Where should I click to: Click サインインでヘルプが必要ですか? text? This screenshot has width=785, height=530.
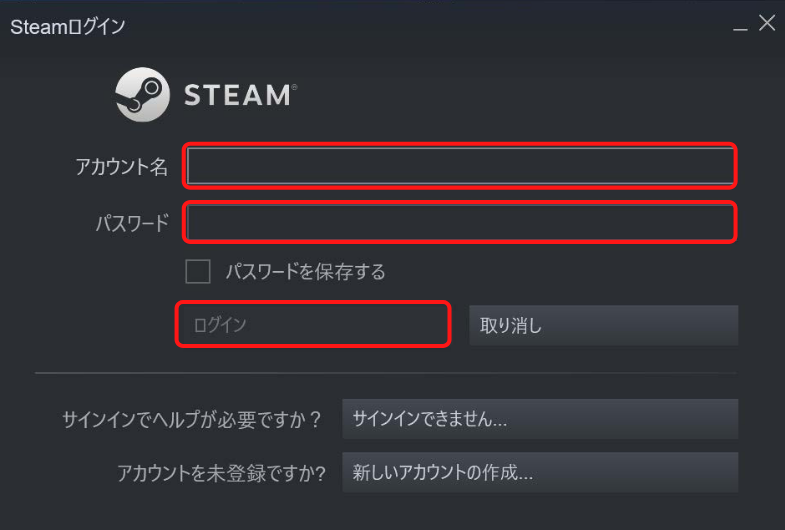tap(191, 419)
